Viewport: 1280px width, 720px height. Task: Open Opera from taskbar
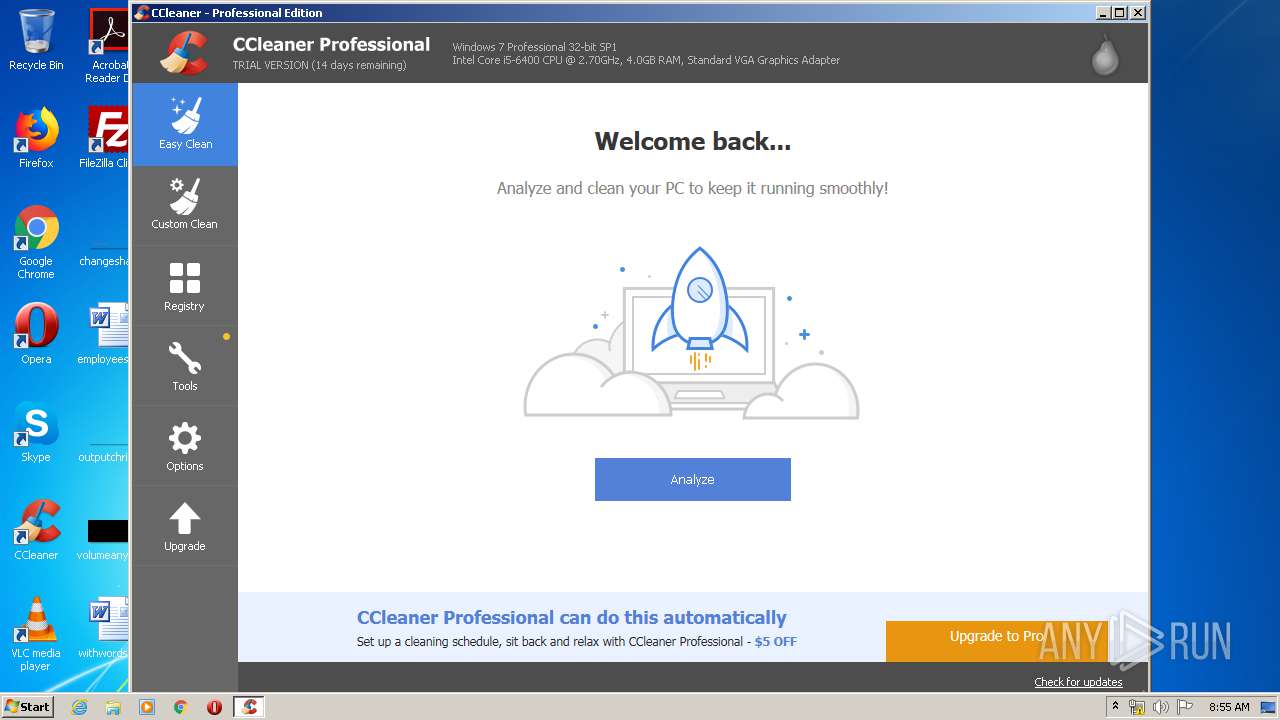click(214, 707)
